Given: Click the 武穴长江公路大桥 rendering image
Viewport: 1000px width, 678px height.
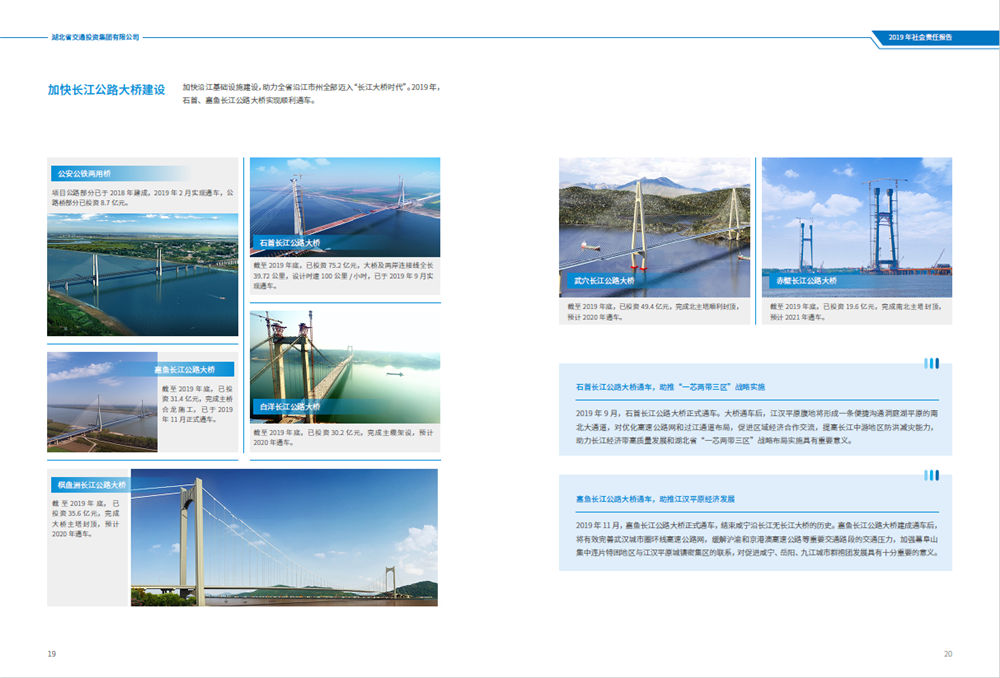Looking at the screenshot, I should pyautogui.click(x=655, y=225).
